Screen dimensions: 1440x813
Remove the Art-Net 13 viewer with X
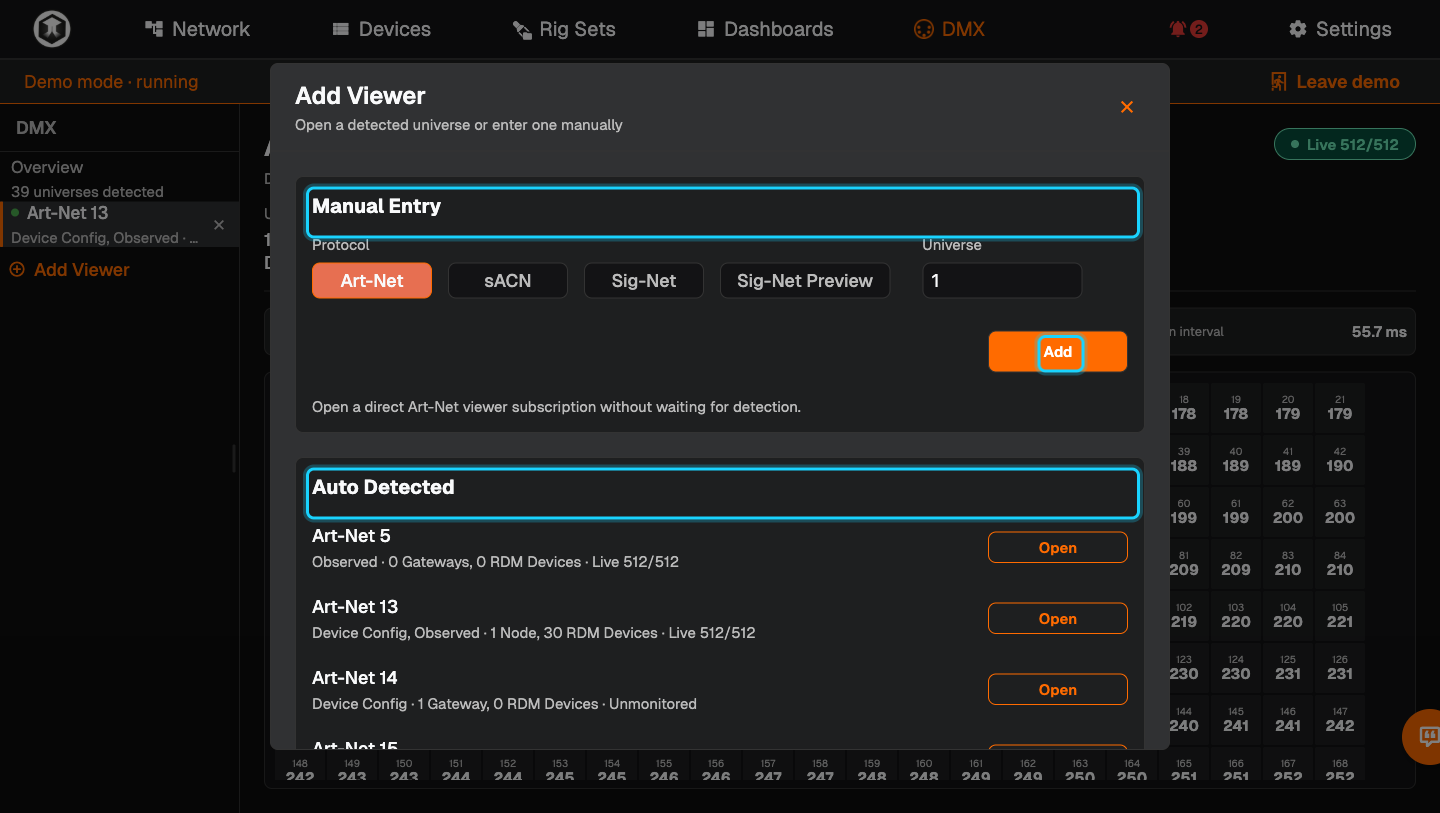click(219, 225)
